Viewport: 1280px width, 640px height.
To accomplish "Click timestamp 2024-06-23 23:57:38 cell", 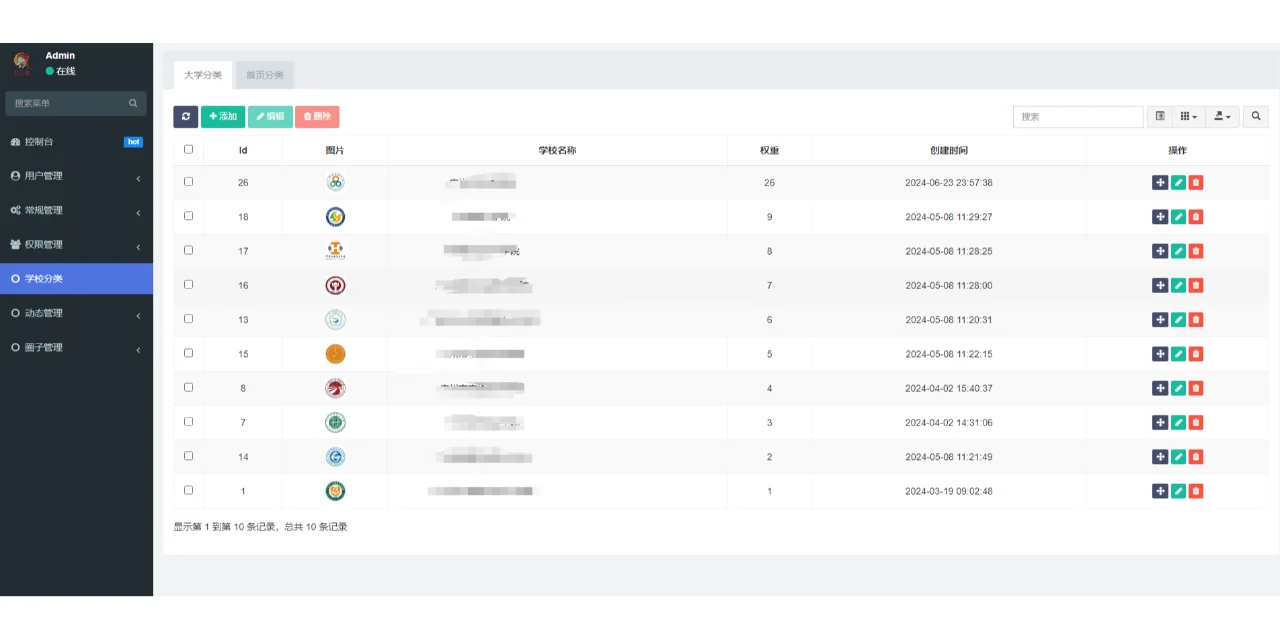I will tap(949, 183).
